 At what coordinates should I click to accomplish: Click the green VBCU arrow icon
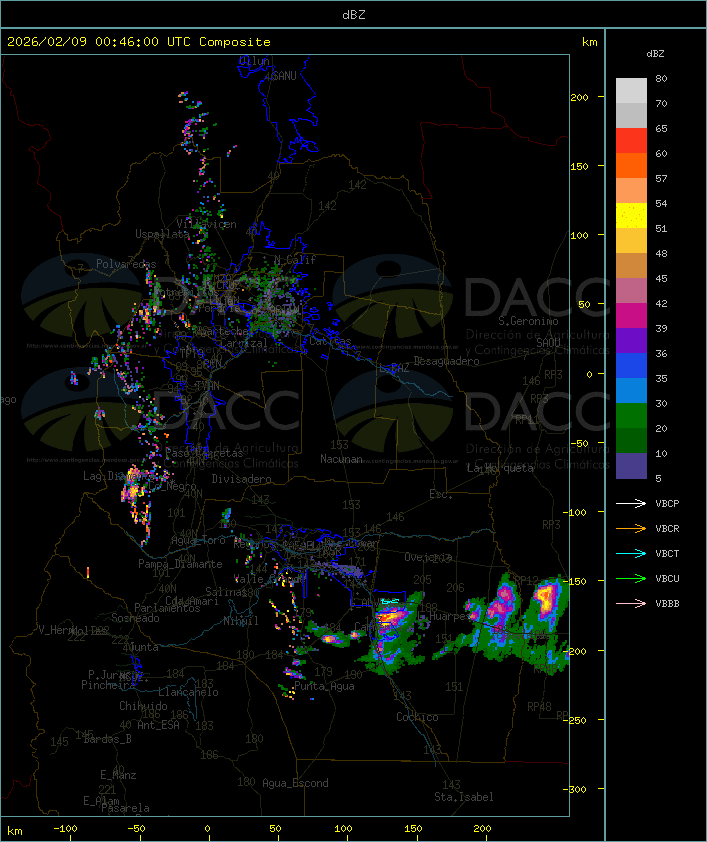631,578
